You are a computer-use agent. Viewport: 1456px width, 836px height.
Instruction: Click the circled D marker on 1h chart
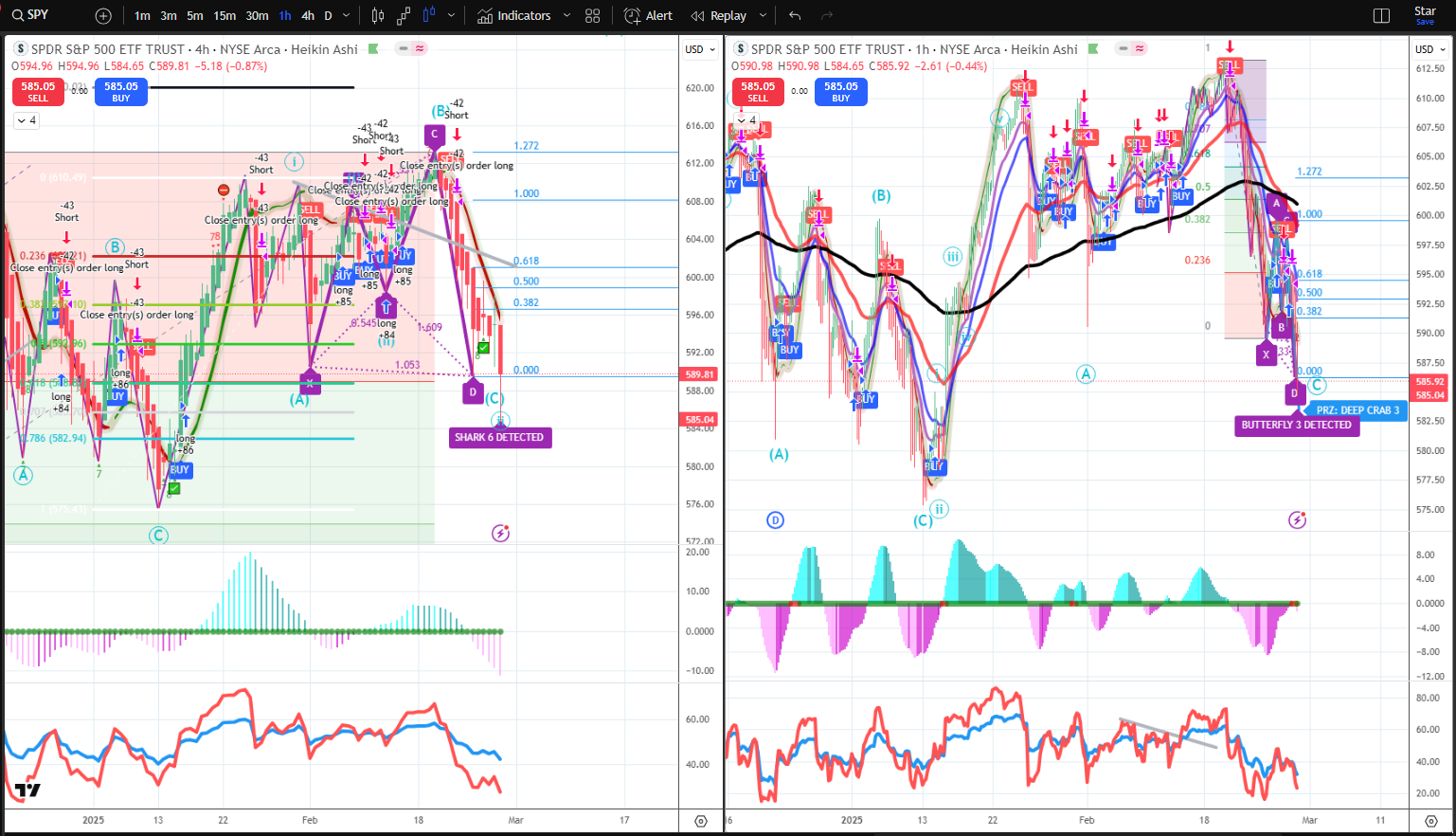[776, 519]
